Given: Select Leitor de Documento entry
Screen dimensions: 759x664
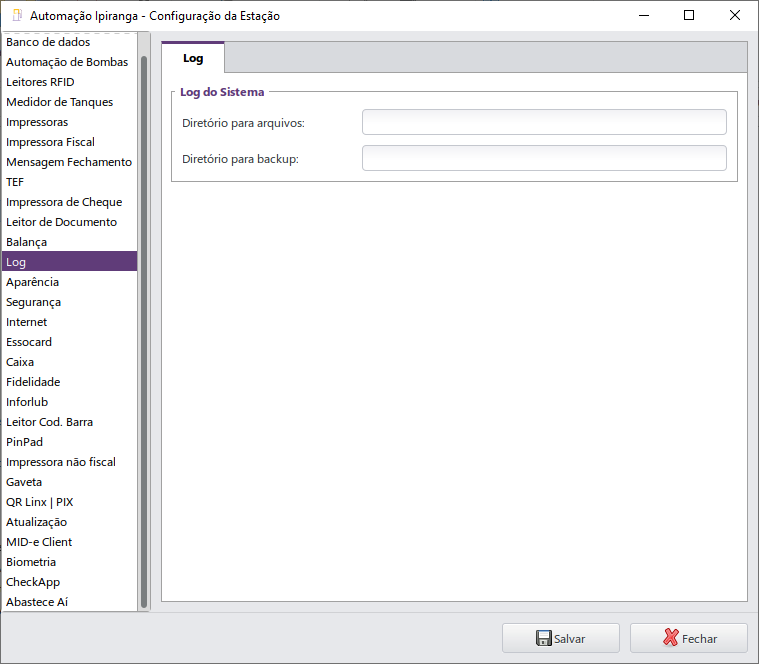Looking at the screenshot, I should (x=70, y=222).
